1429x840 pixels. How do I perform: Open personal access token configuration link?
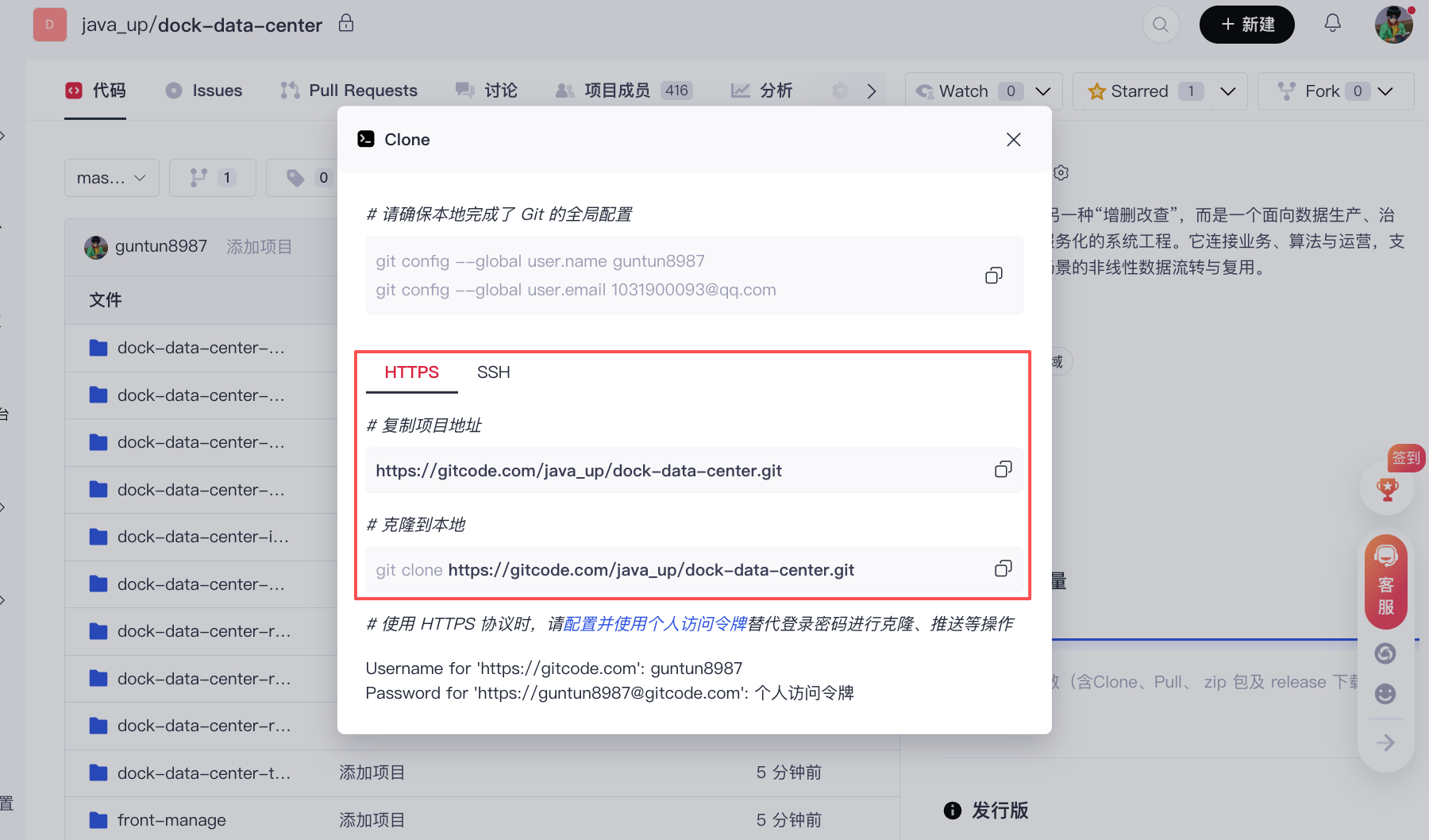point(655,624)
